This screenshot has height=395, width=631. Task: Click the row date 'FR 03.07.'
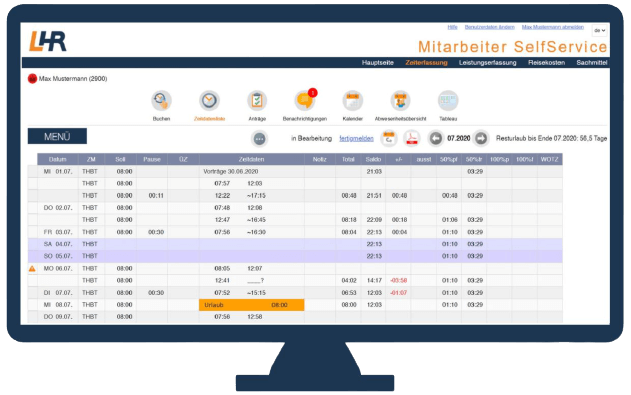click(58, 232)
